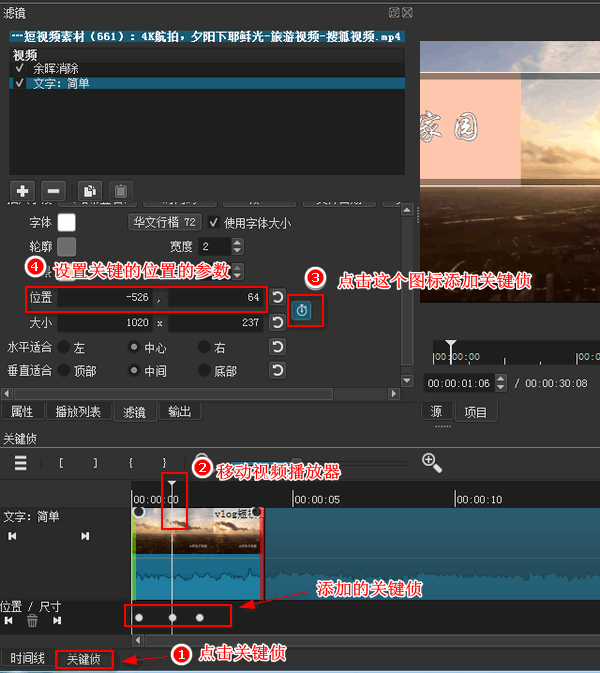Select horizontal fit 右 radio
This screenshot has height=673, width=600.
[204, 347]
